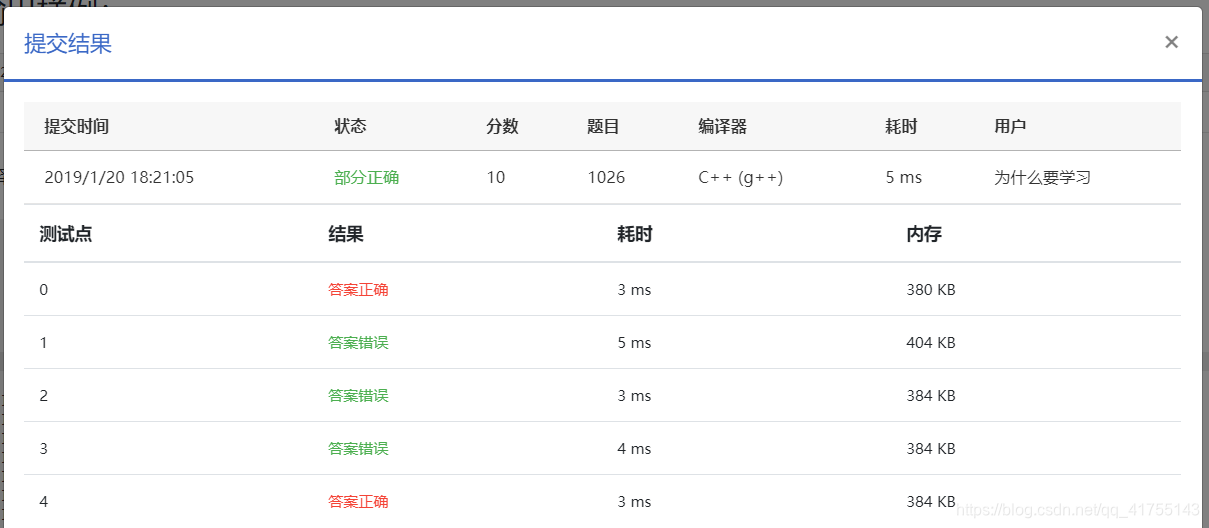This screenshot has height=528, width=1209.
Task: Close the 提交结果 dialog with the X
Action: point(1172,42)
